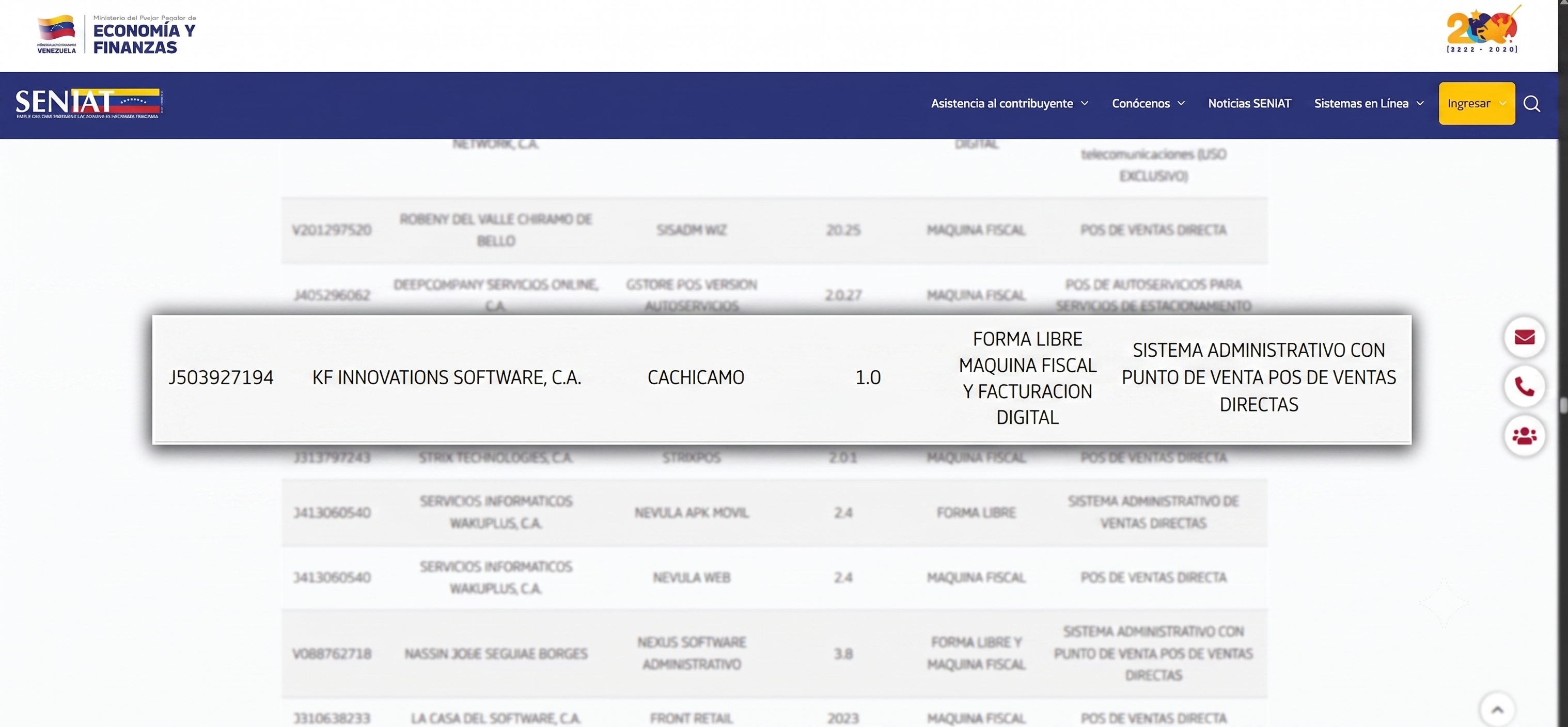Image resolution: width=1568 pixels, height=727 pixels.
Task: Select blurred ROBENY DEL VALLE CHIRAMO DE BELLO cell
Action: point(495,230)
